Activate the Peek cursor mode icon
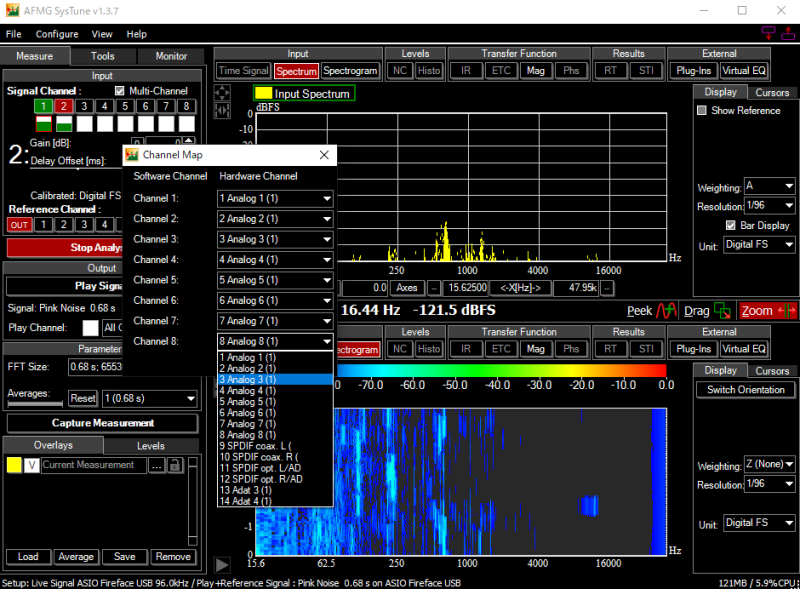The image size is (800, 589). click(667, 310)
